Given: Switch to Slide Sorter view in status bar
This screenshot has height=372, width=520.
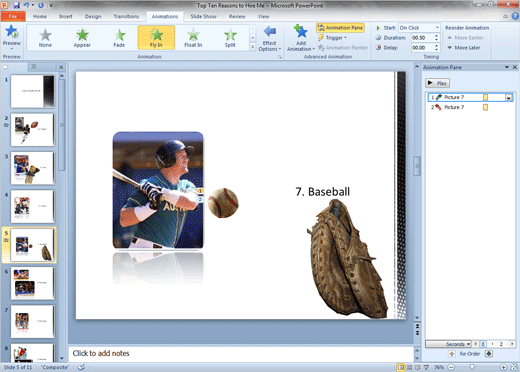Looking at the screenshot, I should click(409, 367).
